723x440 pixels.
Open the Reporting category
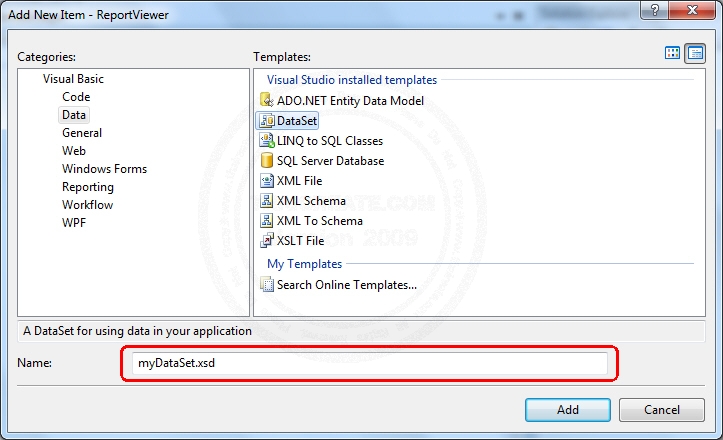tap(88, 187)
